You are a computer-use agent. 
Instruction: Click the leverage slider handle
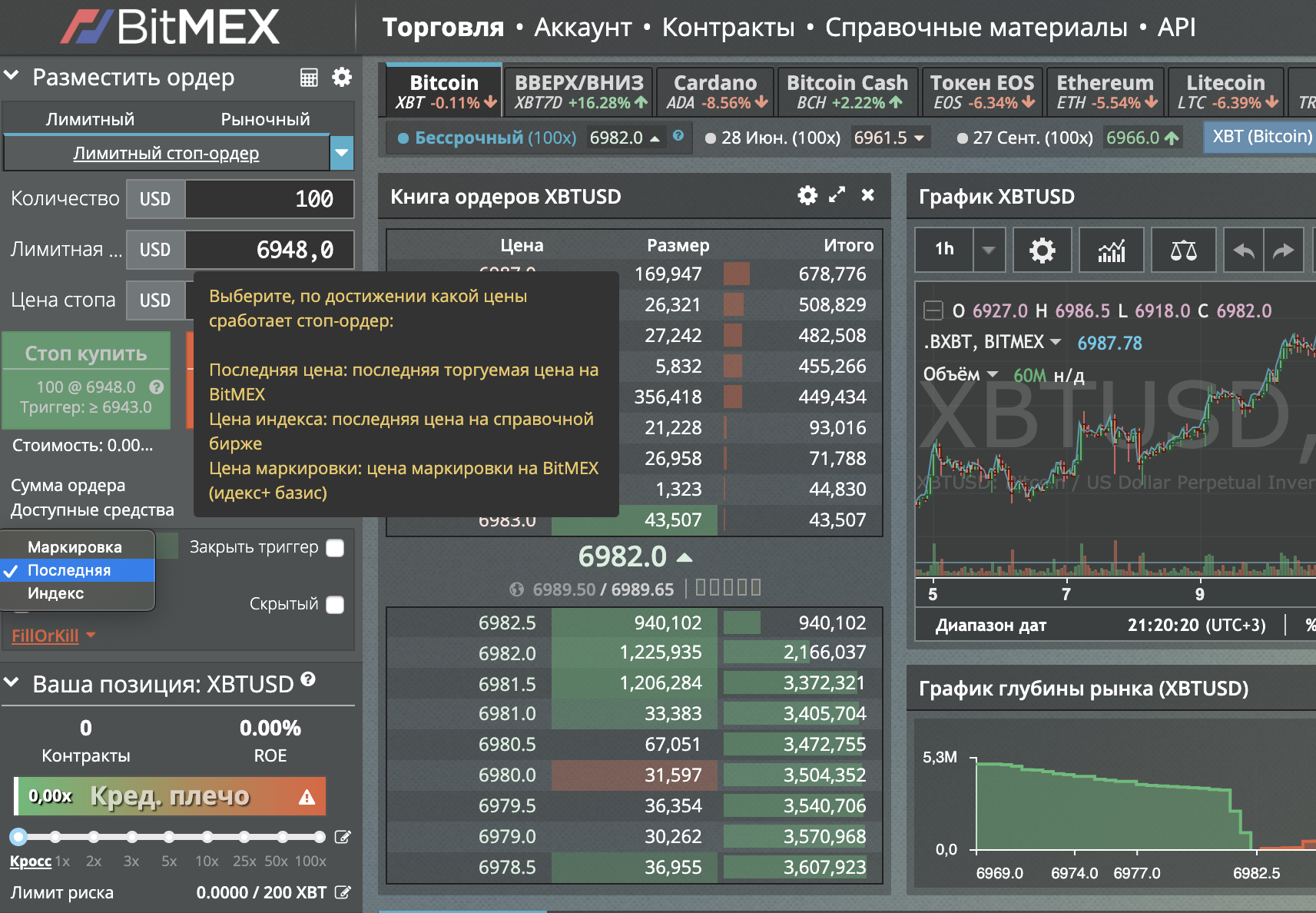pyautogui.click(x=18, y=837)
